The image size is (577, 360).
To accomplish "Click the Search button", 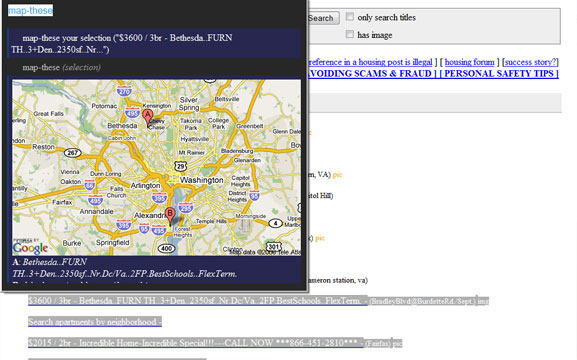I will click(x=323, y=18).
